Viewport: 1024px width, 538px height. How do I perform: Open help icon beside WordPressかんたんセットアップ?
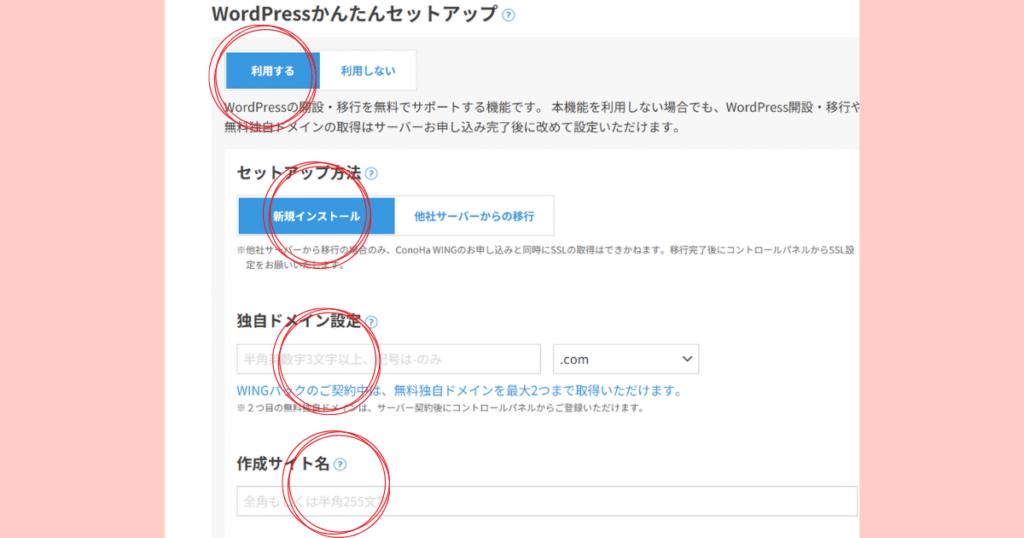click(508, 15)
